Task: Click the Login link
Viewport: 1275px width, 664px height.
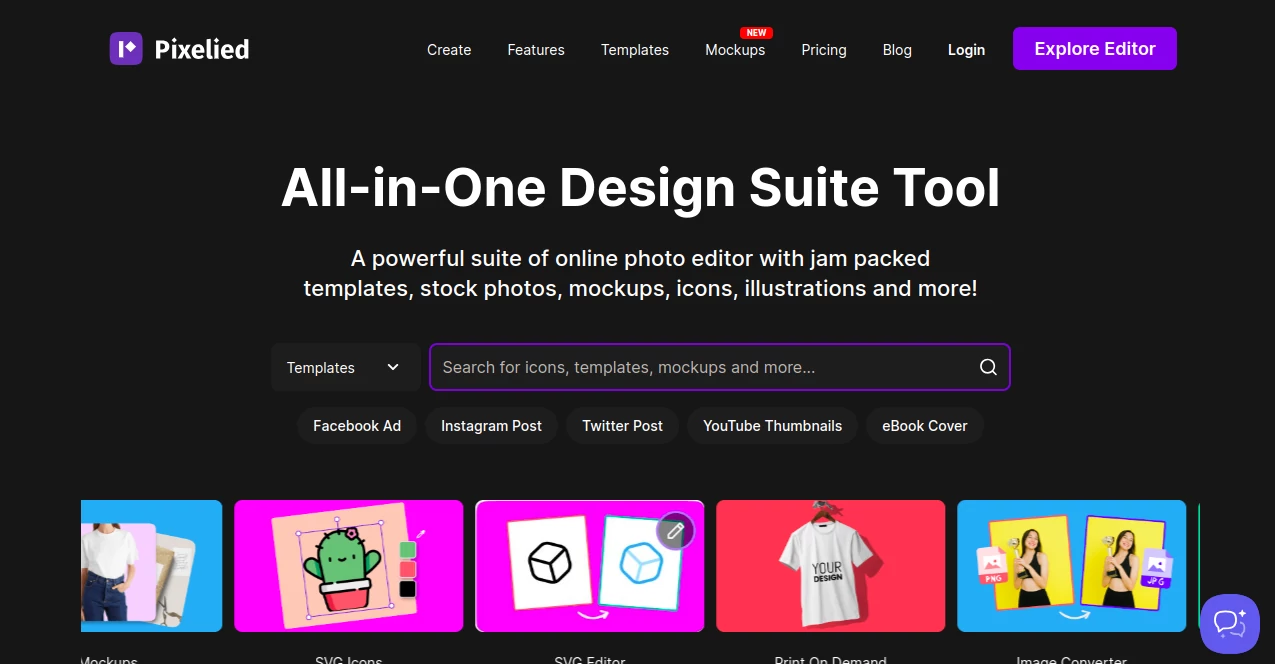Action: click(x=966, y=50)
